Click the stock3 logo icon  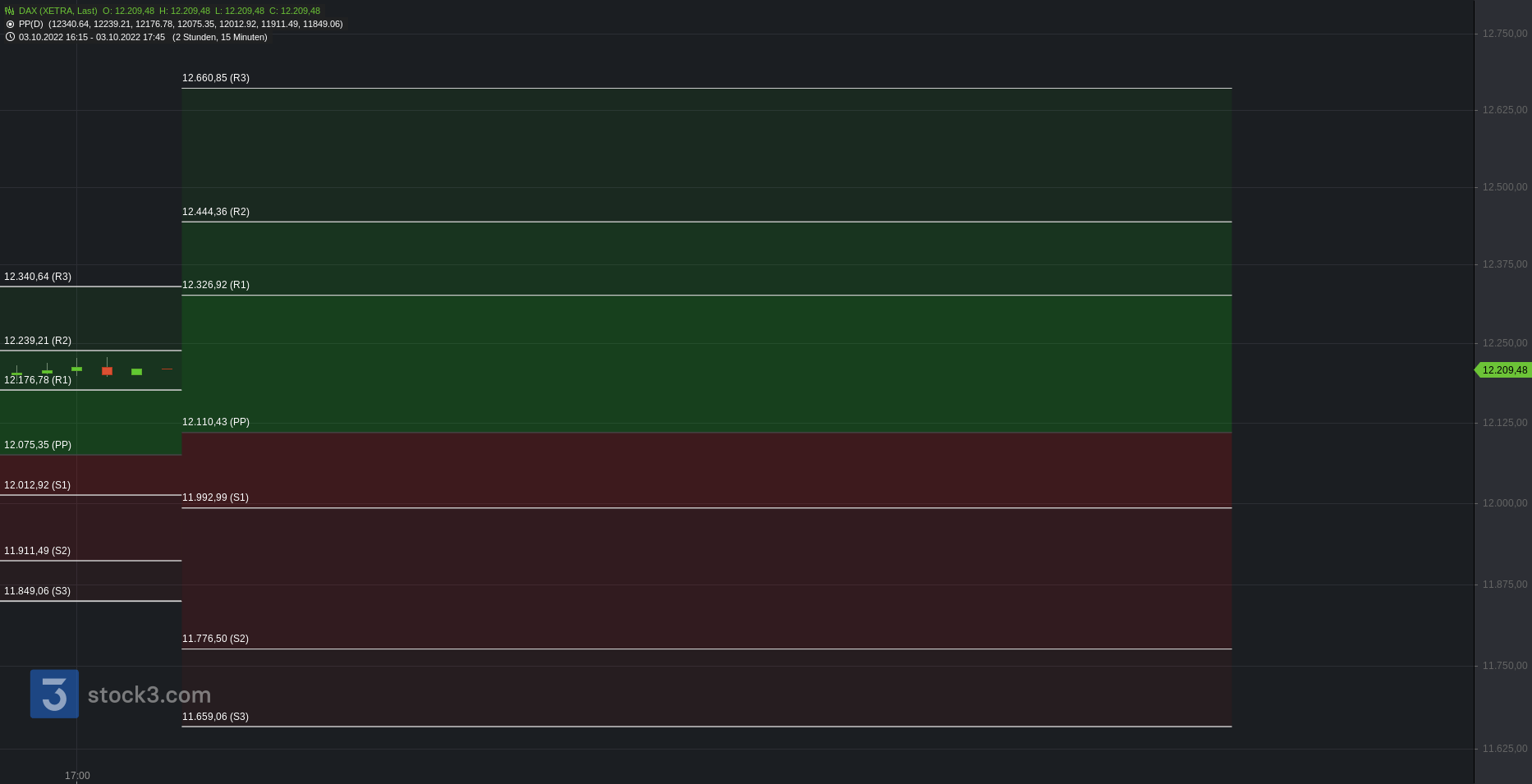point(54,694)
